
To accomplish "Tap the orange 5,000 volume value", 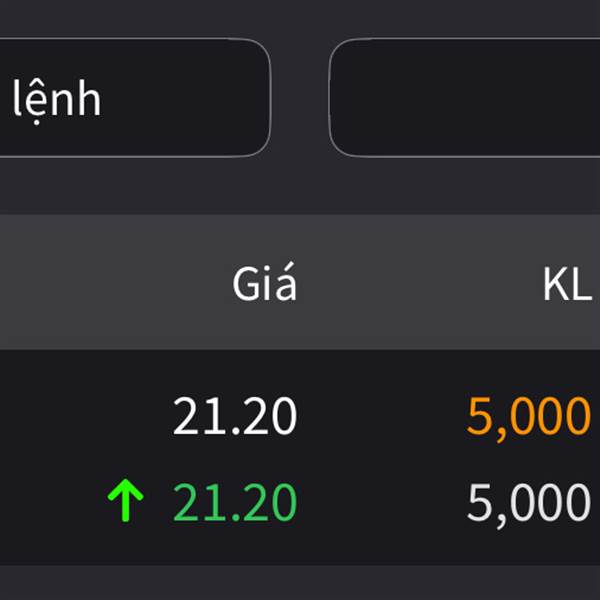I will pos(529,417).
